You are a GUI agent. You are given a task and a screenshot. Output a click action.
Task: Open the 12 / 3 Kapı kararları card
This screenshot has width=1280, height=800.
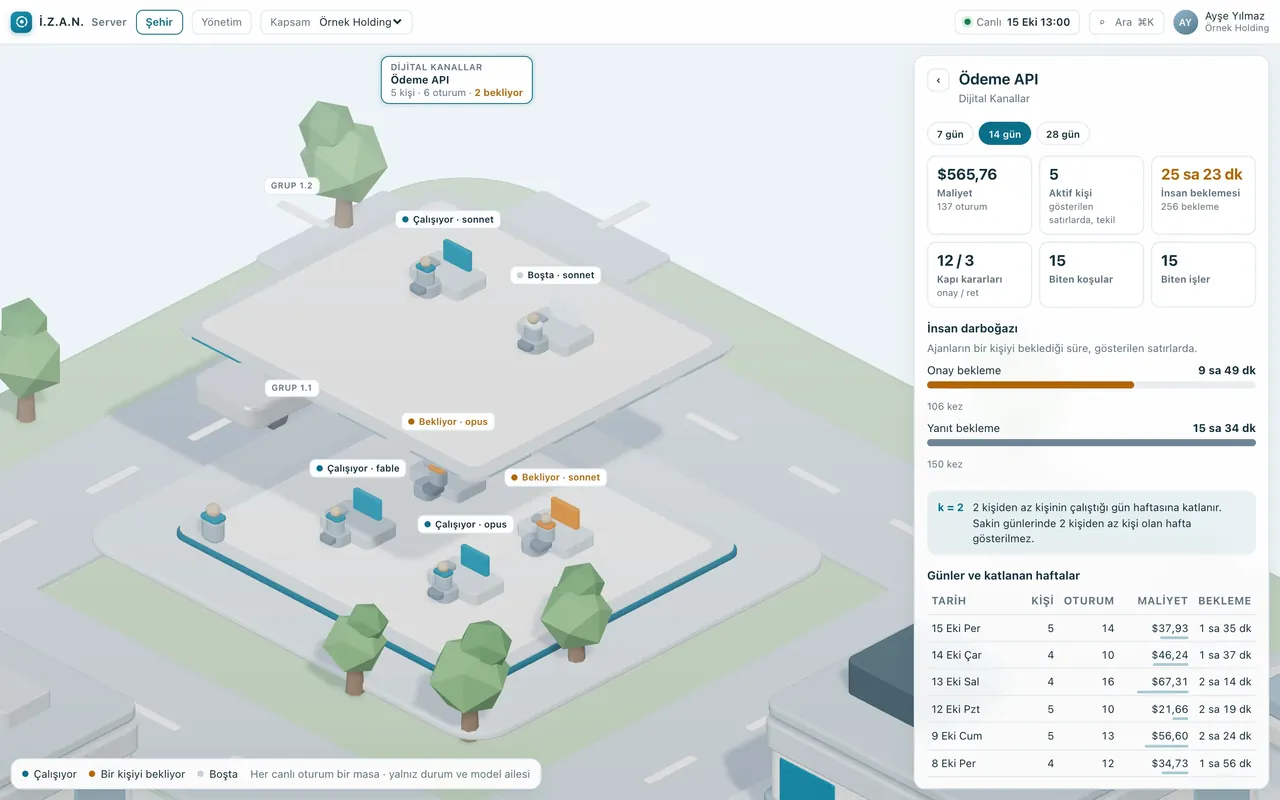[x=979, y=274]
